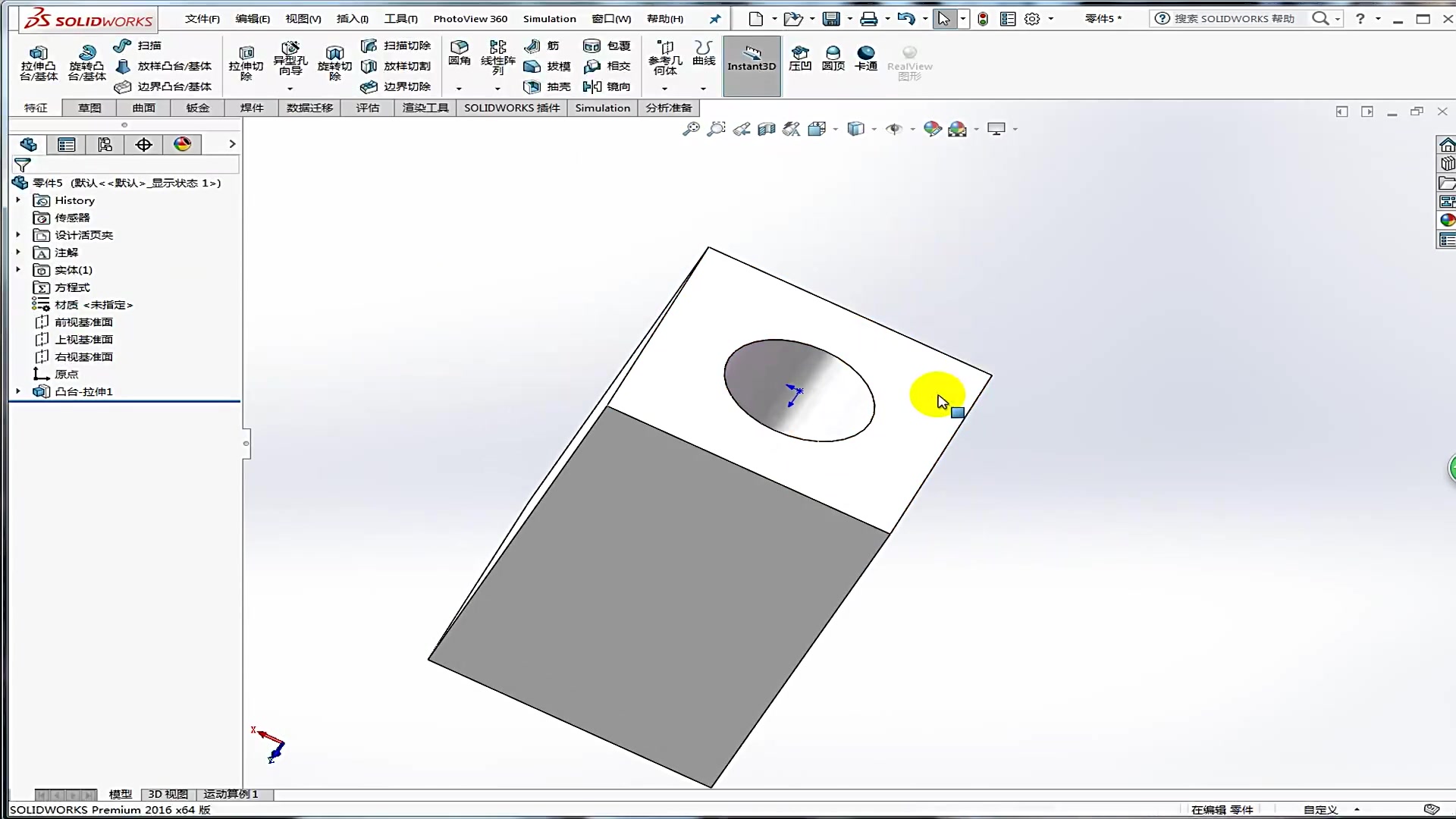Screen dimensions: 1456x819
Task: Switch to the 草图 (Sketch) ribbon tab
Action: pyautogui.click(x=89, y=108)
